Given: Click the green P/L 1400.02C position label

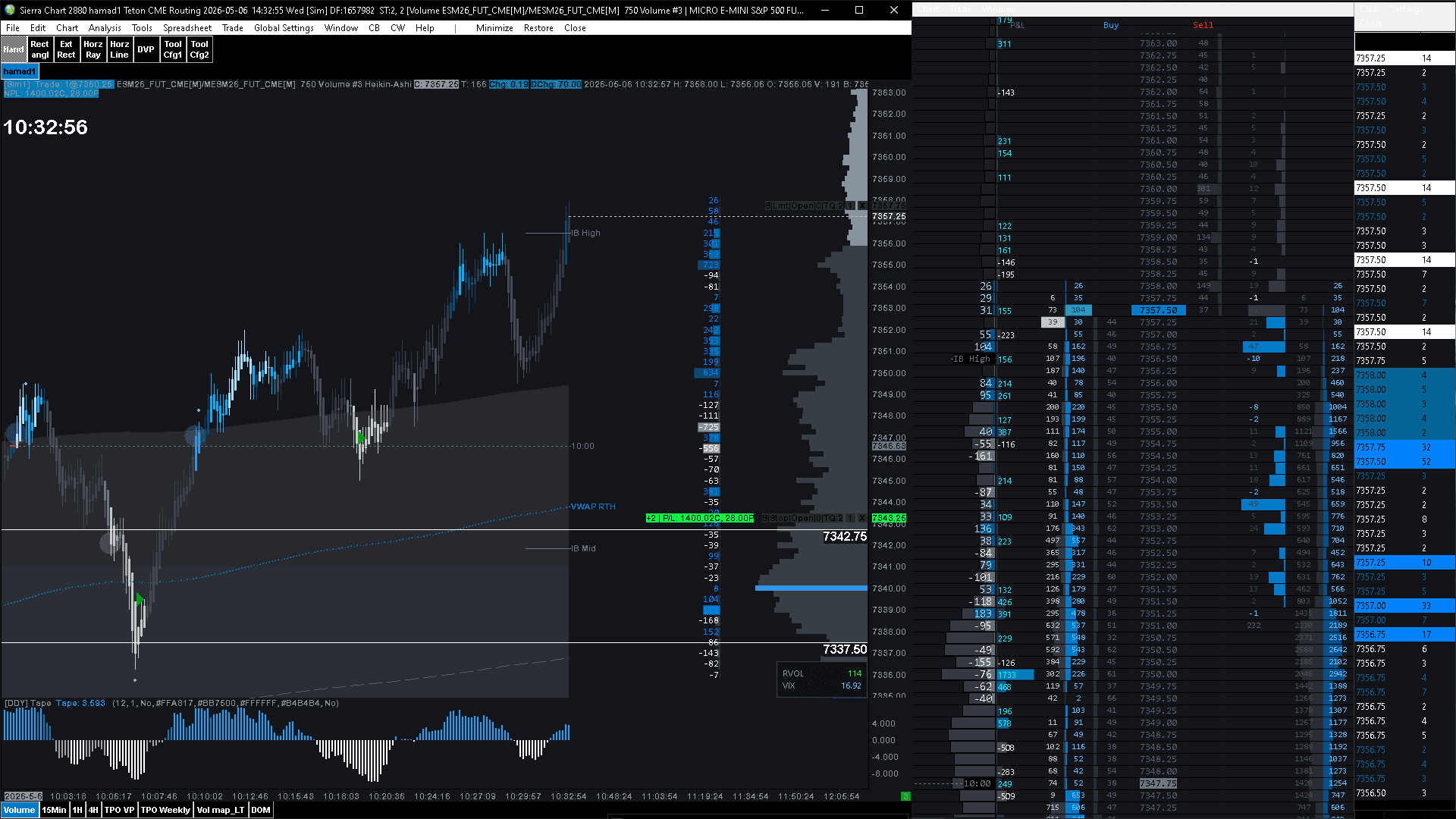Looking at the screenshot, I should [x=700, y=518].
